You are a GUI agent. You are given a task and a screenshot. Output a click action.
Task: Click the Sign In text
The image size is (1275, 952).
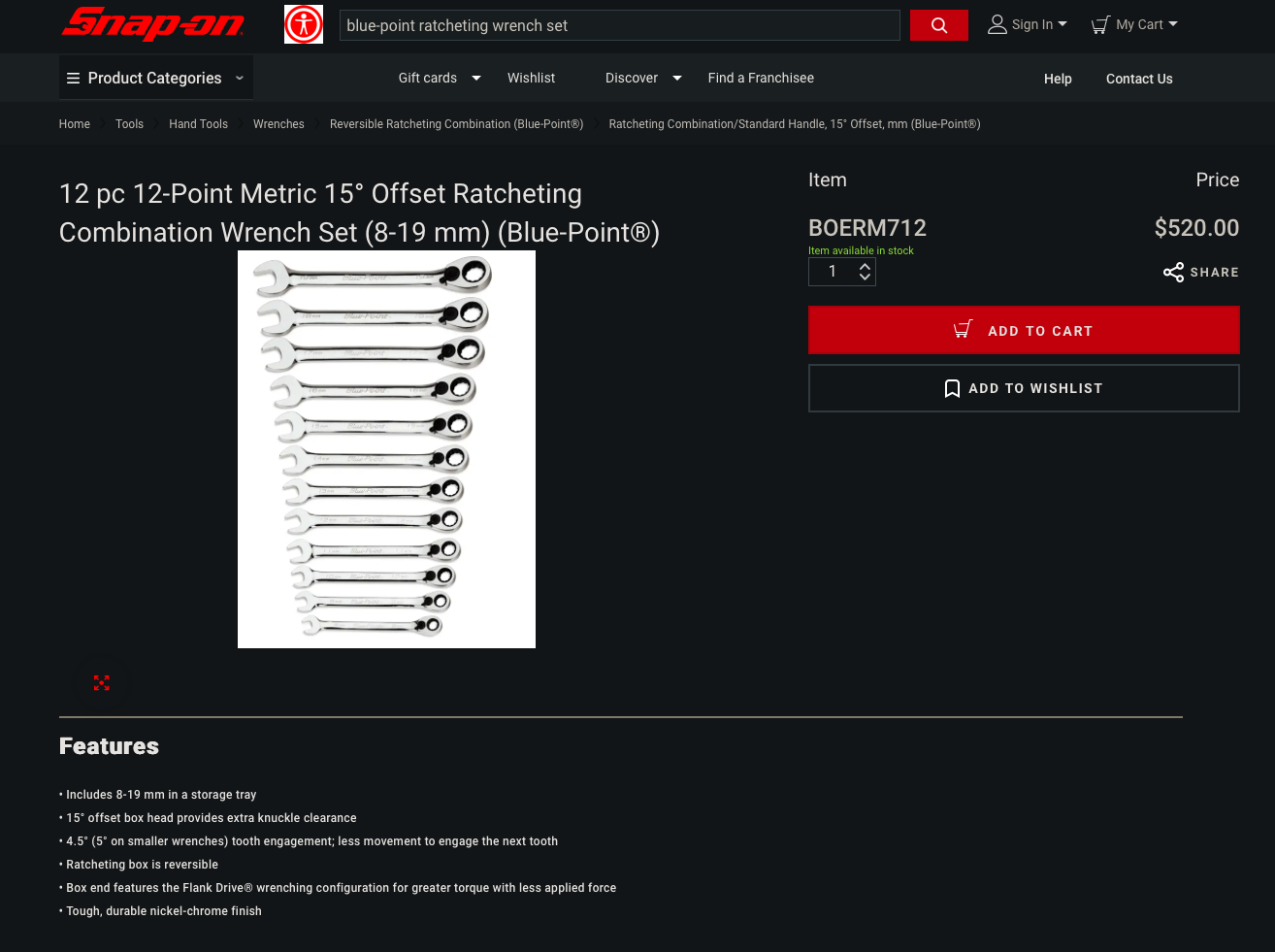(x=1032, y=25)
